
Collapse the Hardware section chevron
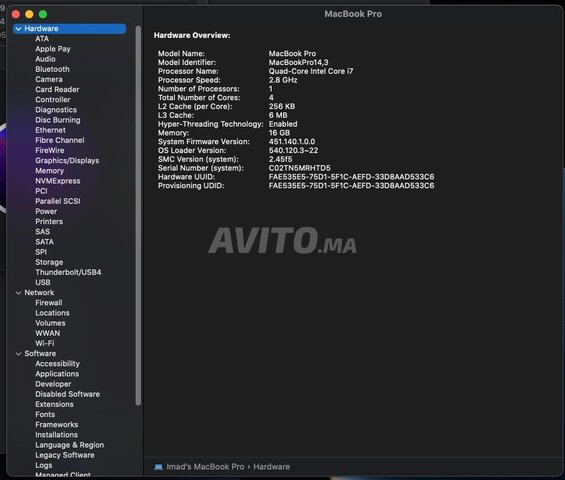point(18,28)
